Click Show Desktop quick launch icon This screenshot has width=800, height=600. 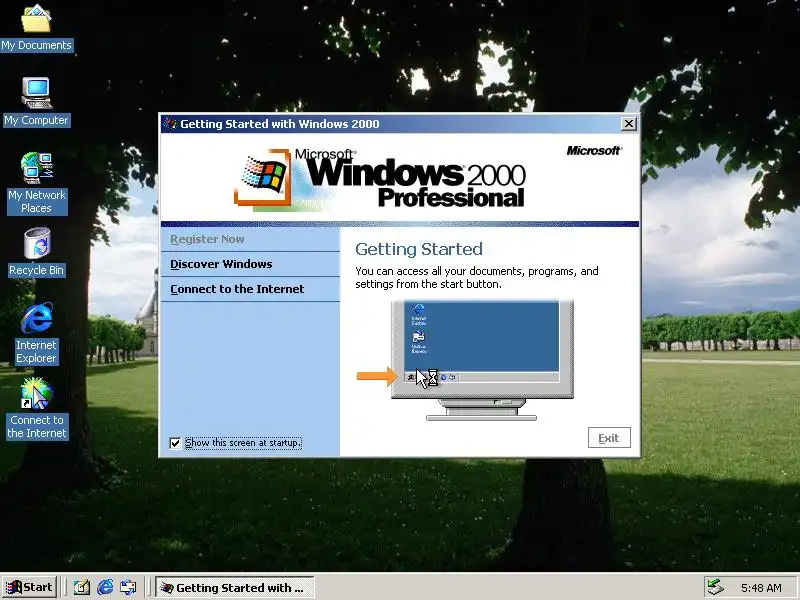(82, 587)
